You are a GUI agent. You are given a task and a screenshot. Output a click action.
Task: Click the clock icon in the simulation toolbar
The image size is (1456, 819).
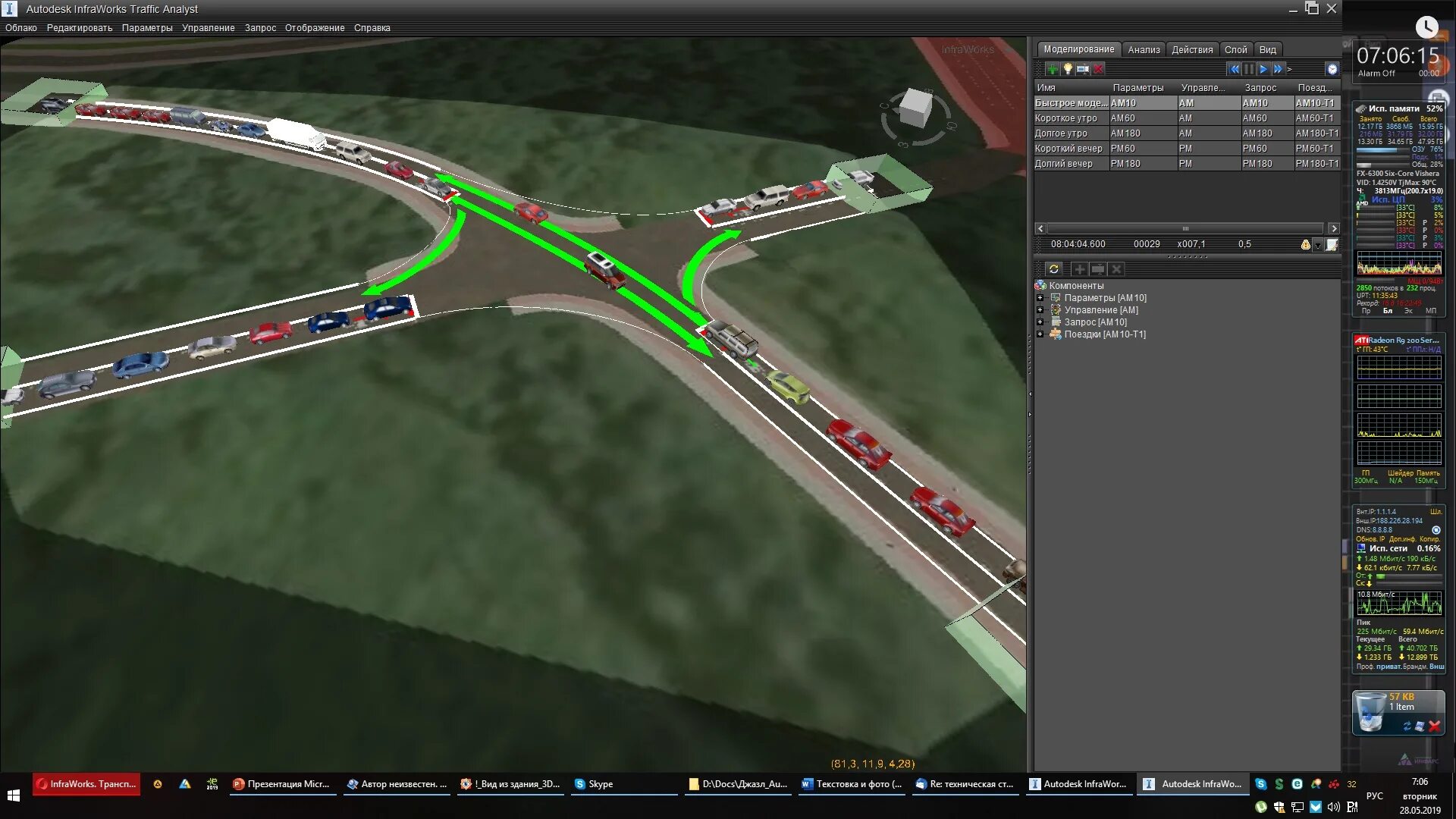(1332, 69)
